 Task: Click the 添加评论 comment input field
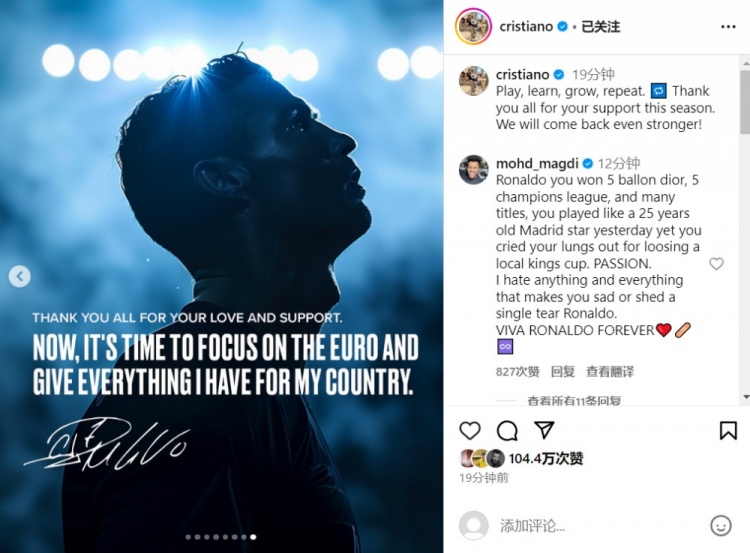tap(598, 526)
